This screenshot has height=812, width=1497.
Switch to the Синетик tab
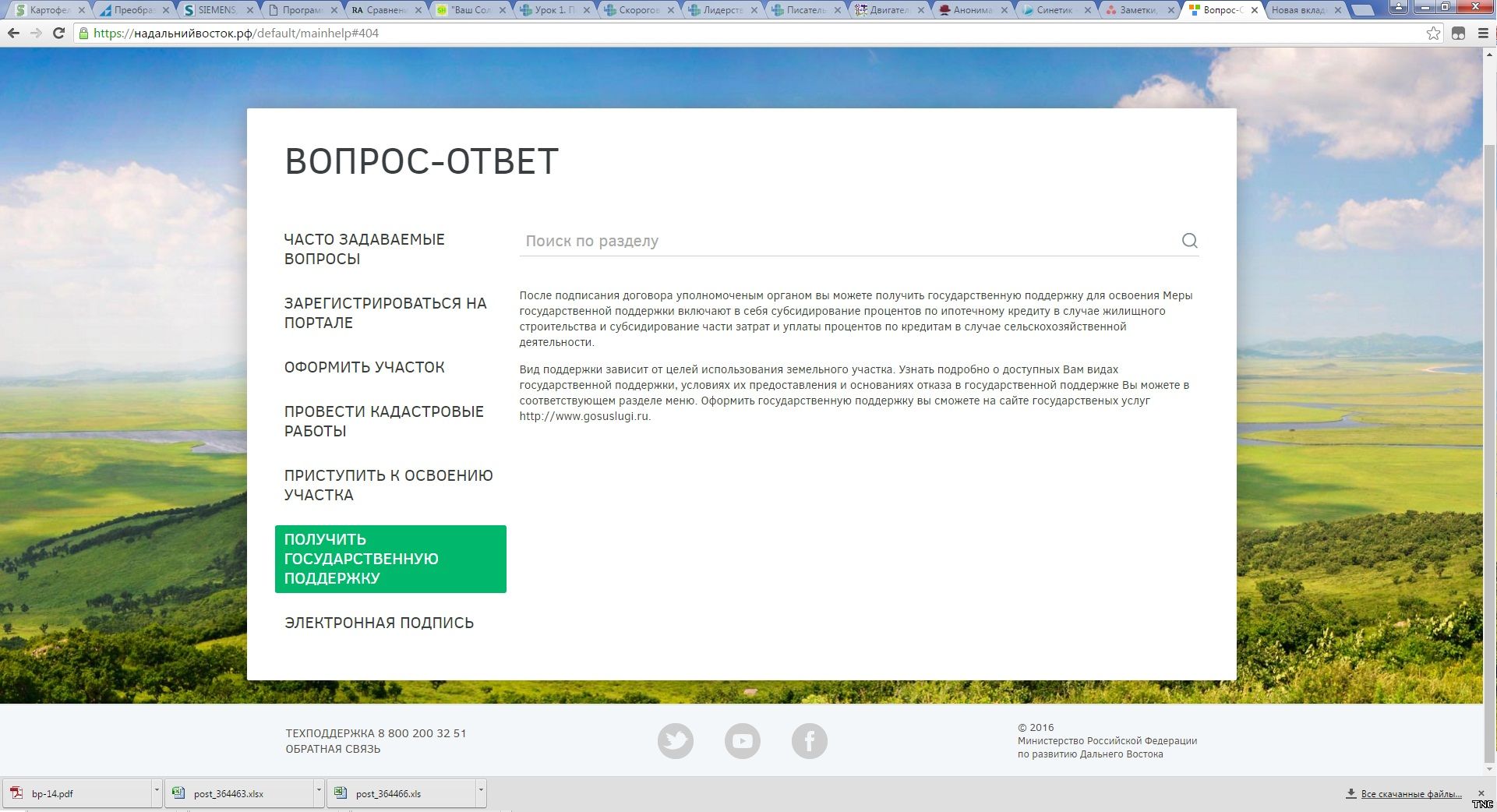coord(1055,10)
